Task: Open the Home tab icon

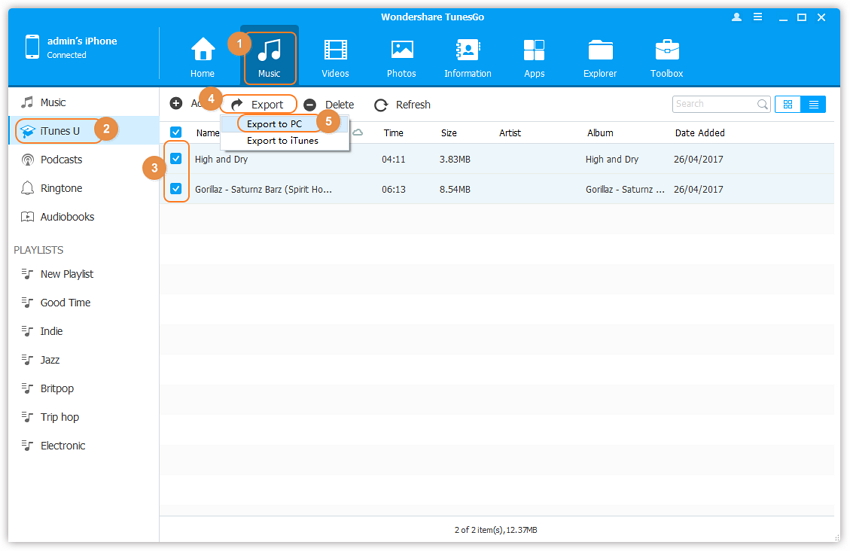Action: pos(203,50)
